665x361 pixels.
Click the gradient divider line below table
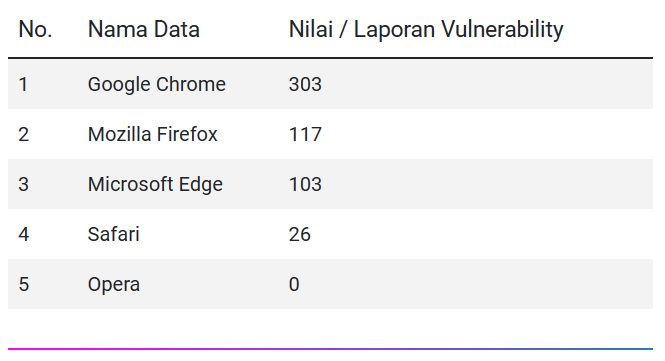(x=330, y=349)
